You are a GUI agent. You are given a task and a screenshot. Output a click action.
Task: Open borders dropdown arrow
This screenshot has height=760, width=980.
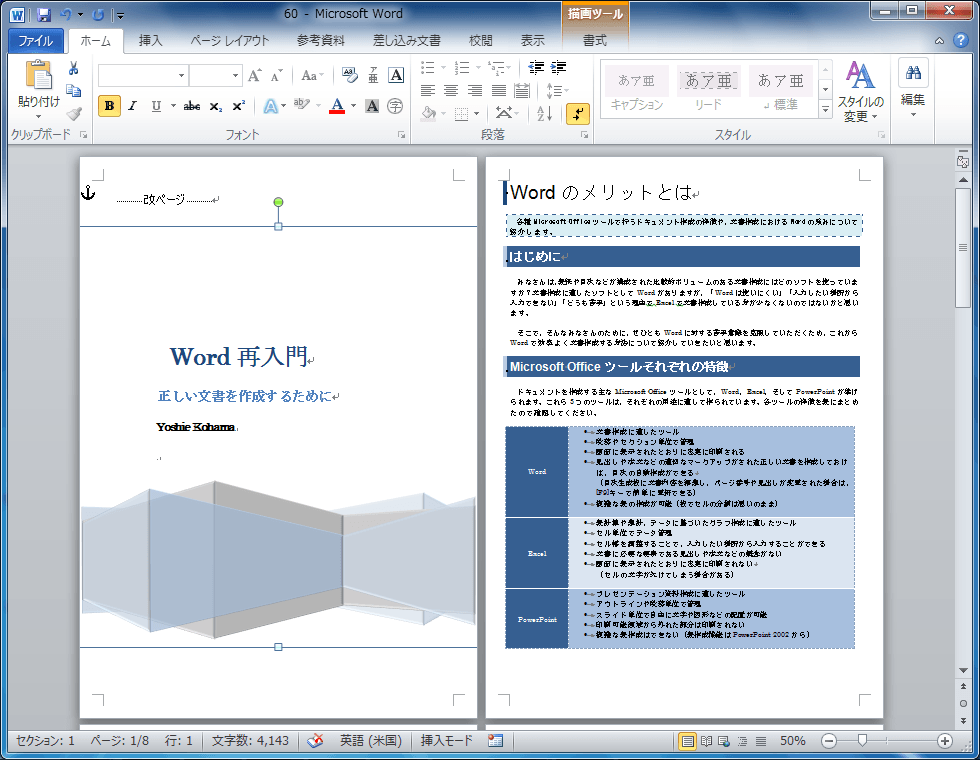click(476, 114)
